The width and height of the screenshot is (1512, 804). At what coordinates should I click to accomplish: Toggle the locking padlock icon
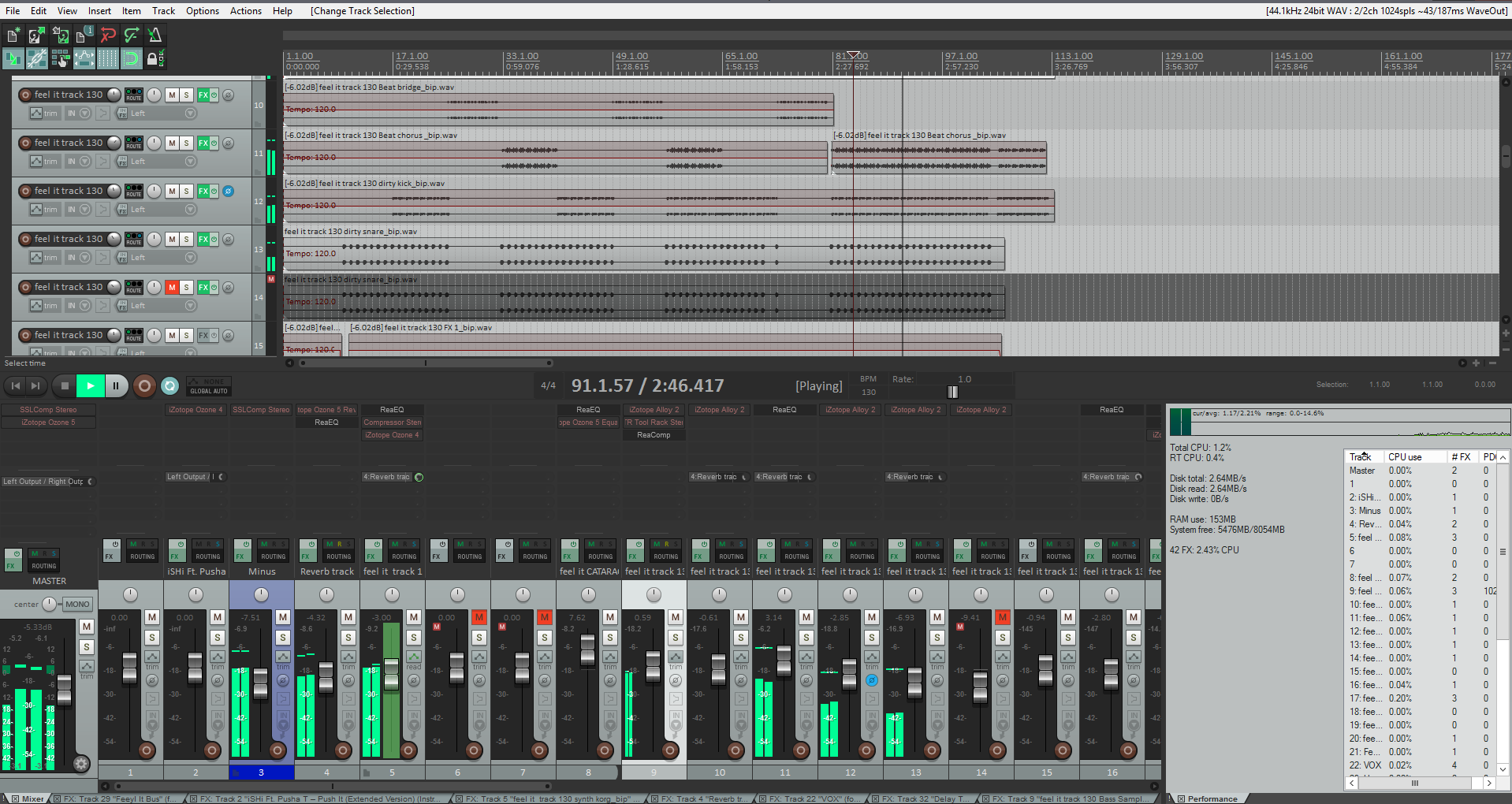pyautogui.click(x=155, y=58)
